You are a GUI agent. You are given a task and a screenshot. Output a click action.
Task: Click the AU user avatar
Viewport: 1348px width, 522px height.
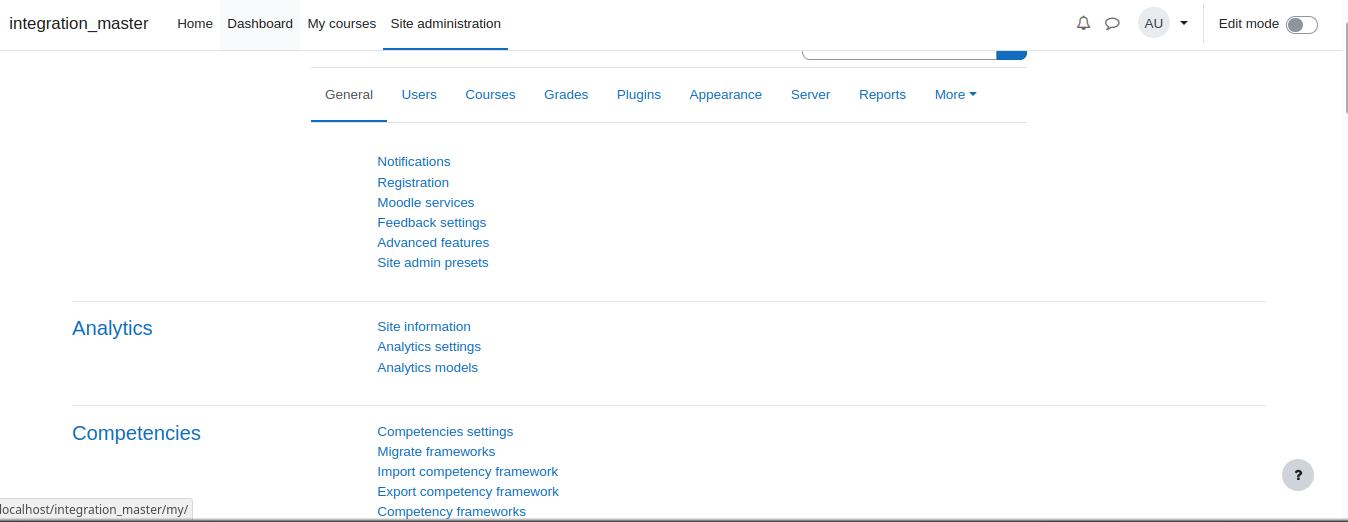pyautogui.click(x=1154, y=23)
